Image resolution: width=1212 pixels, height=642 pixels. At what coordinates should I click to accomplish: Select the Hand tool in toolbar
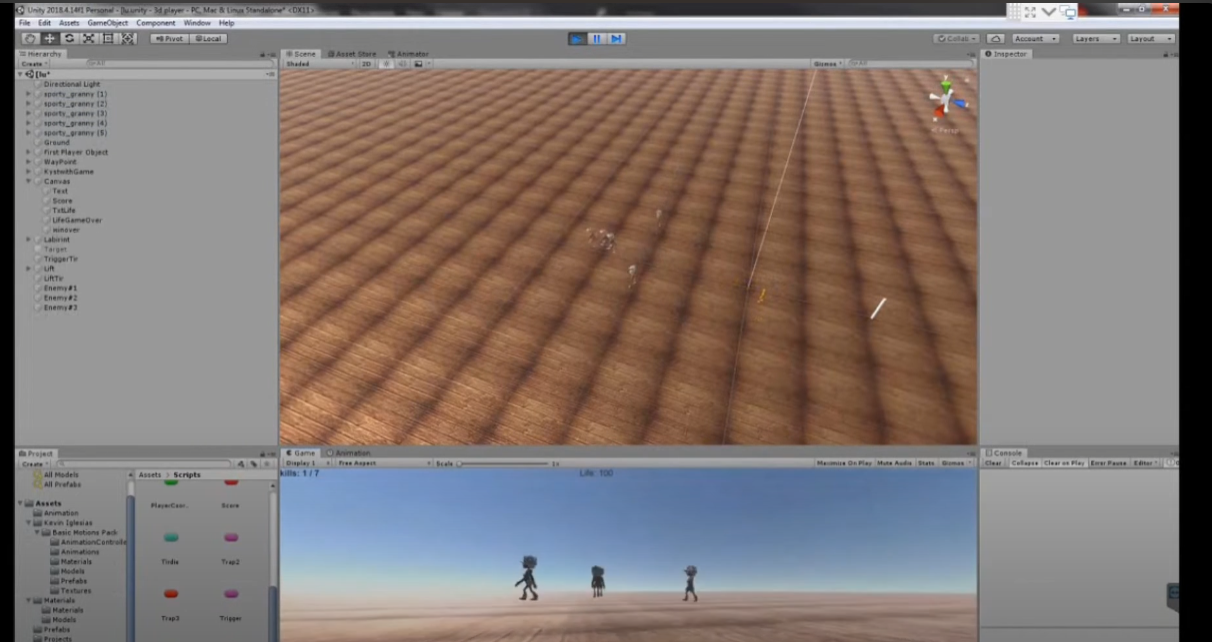coord(30,39)
